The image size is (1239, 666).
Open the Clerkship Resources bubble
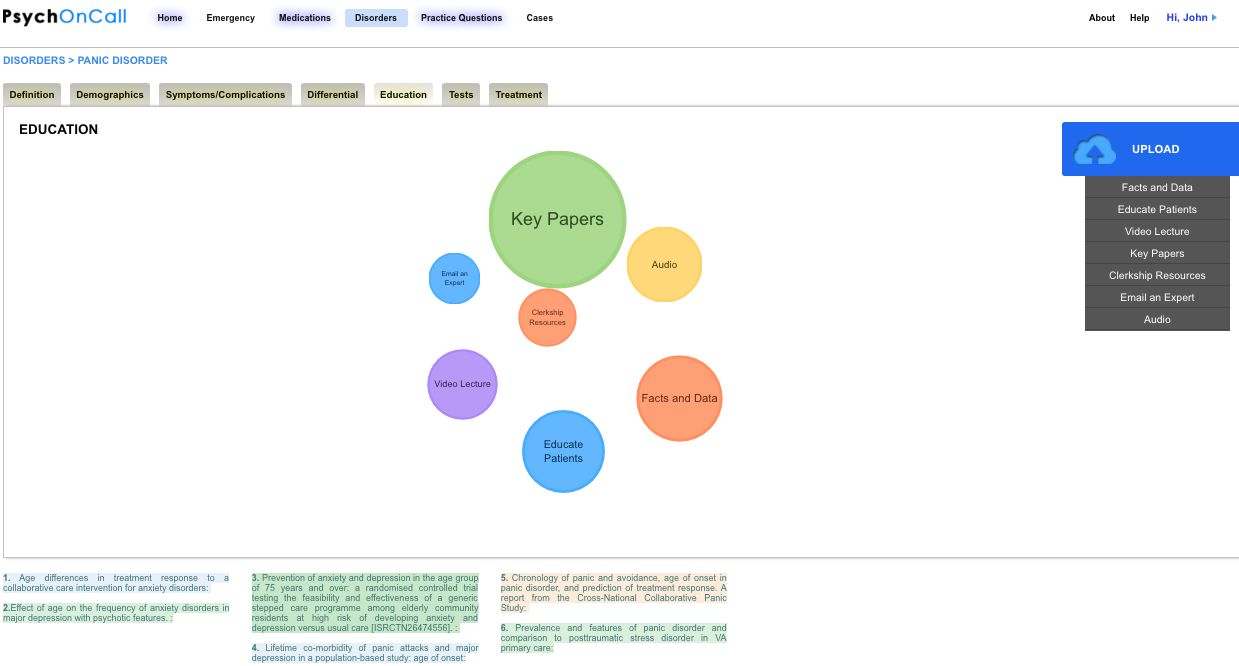[x=547, y=318]
